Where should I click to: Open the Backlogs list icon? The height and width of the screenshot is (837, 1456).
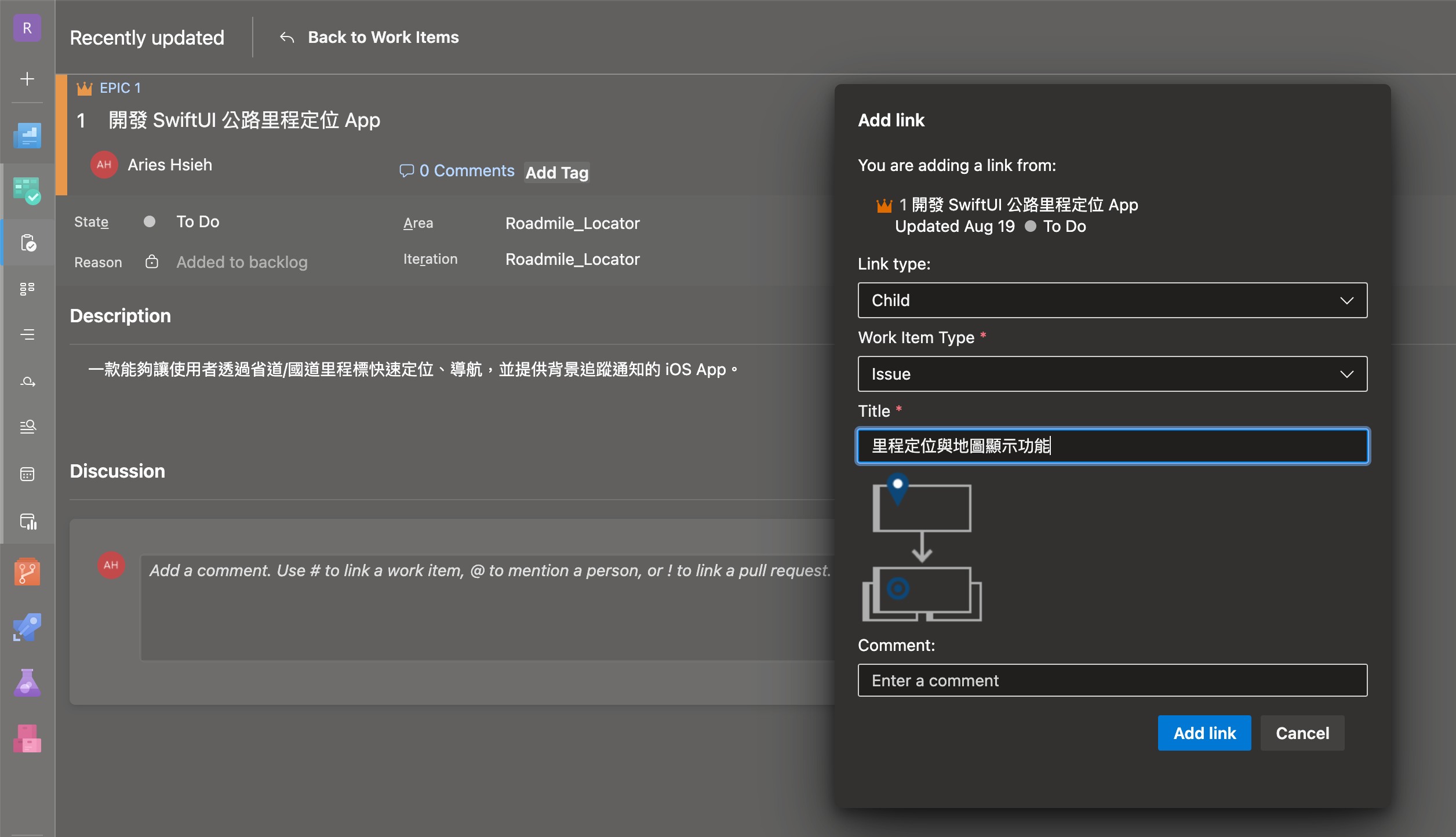tap(27, 334)
